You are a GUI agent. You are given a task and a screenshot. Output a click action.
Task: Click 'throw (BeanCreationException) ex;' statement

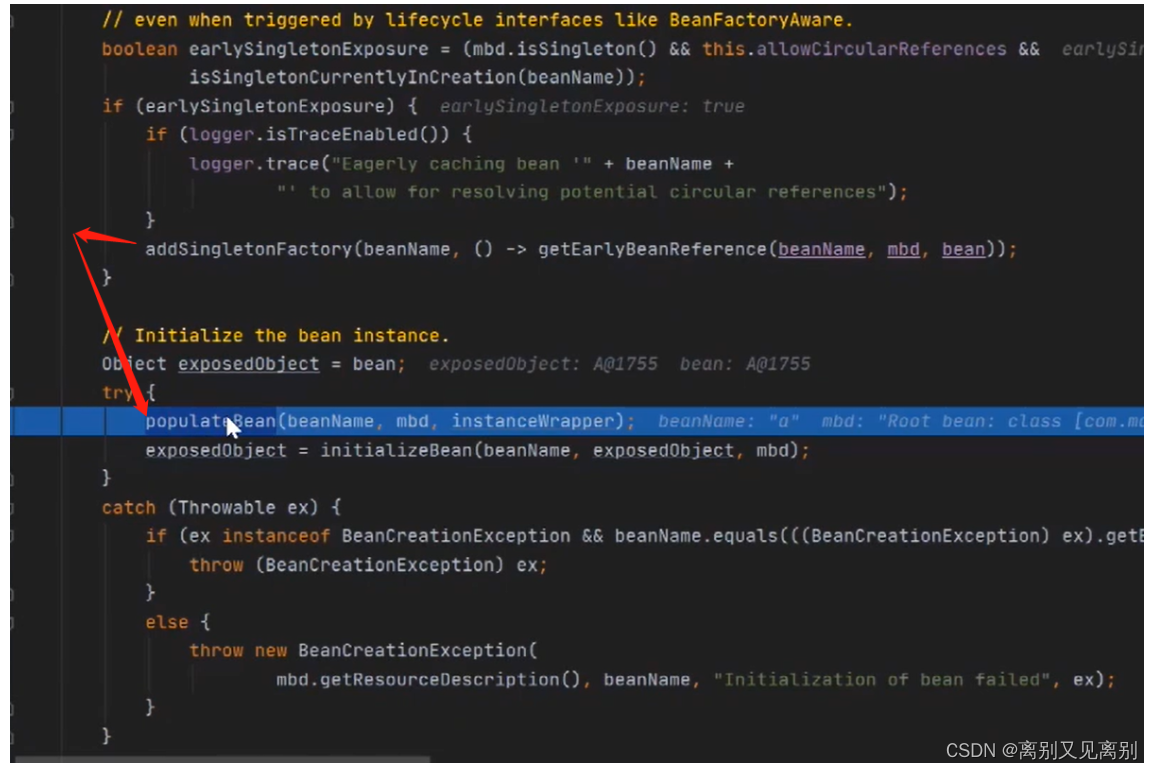(x=368, y=565)
